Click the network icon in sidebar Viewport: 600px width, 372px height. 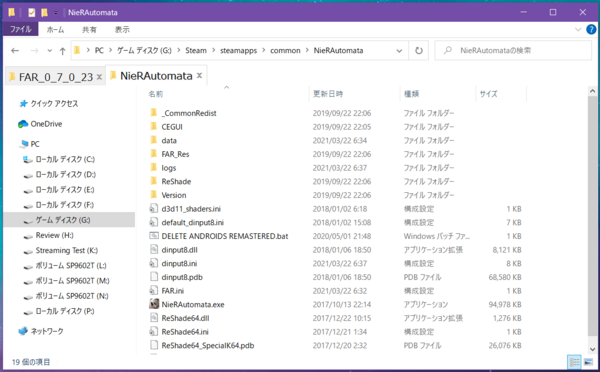[23, 331]
